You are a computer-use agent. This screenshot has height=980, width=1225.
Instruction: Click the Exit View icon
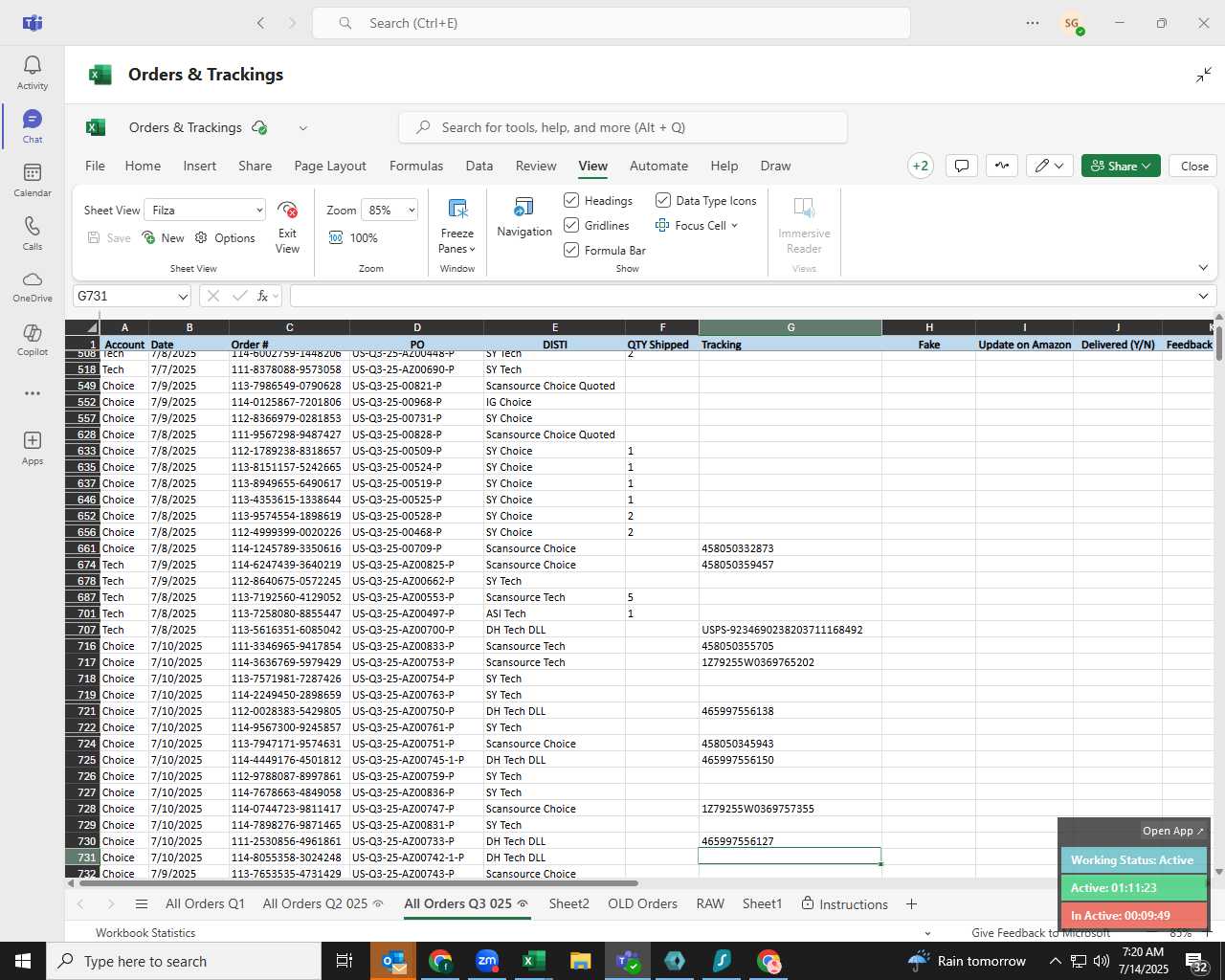pyautogui.click(x=287, y=211)
